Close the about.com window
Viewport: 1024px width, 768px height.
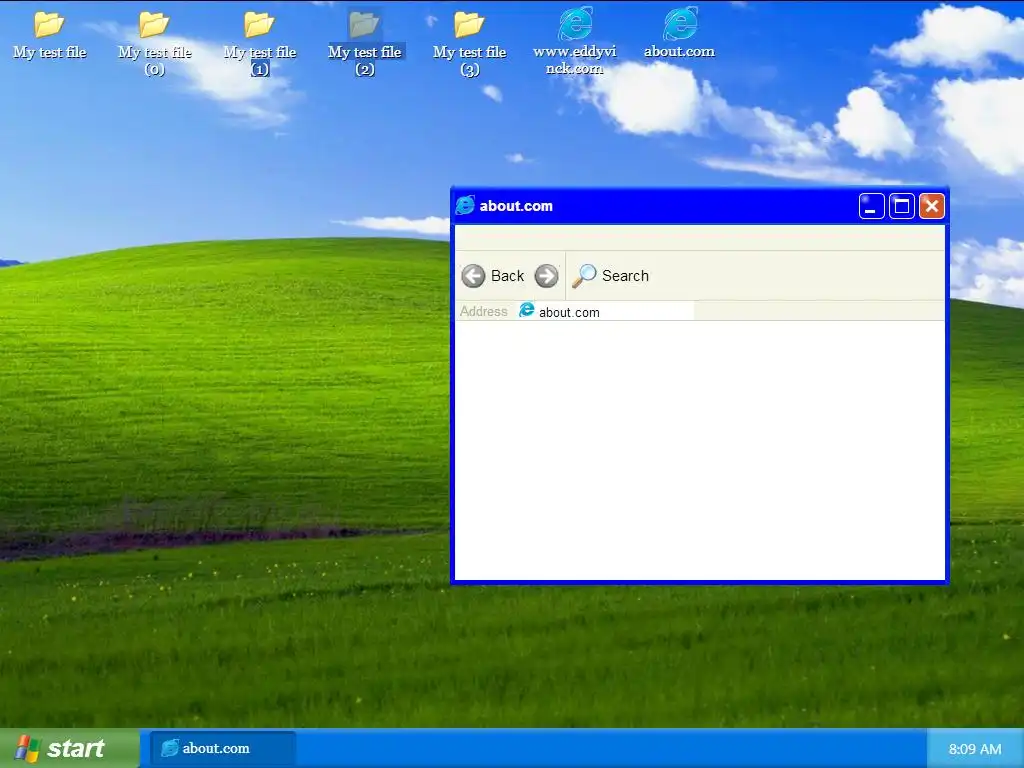[x=932, y=206]
